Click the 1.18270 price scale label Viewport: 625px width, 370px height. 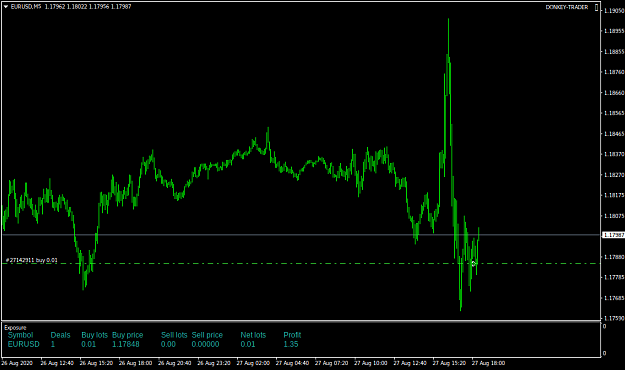coord(614,175)
